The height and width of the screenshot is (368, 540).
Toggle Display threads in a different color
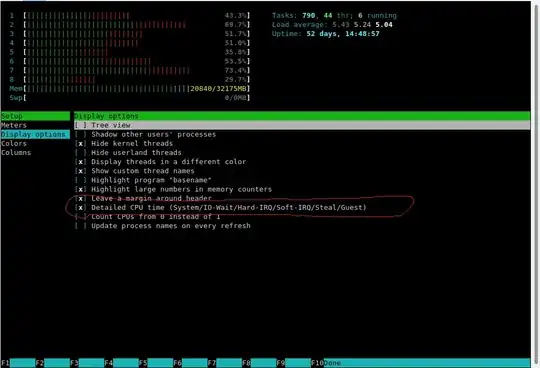[81, 162]
